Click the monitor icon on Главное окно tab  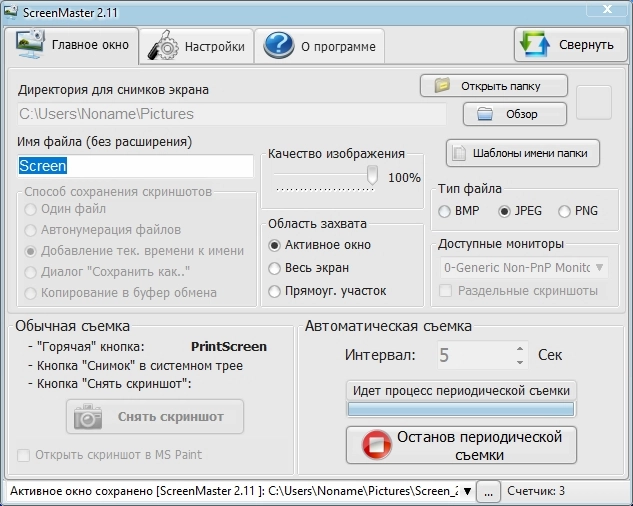click(30, 44)
